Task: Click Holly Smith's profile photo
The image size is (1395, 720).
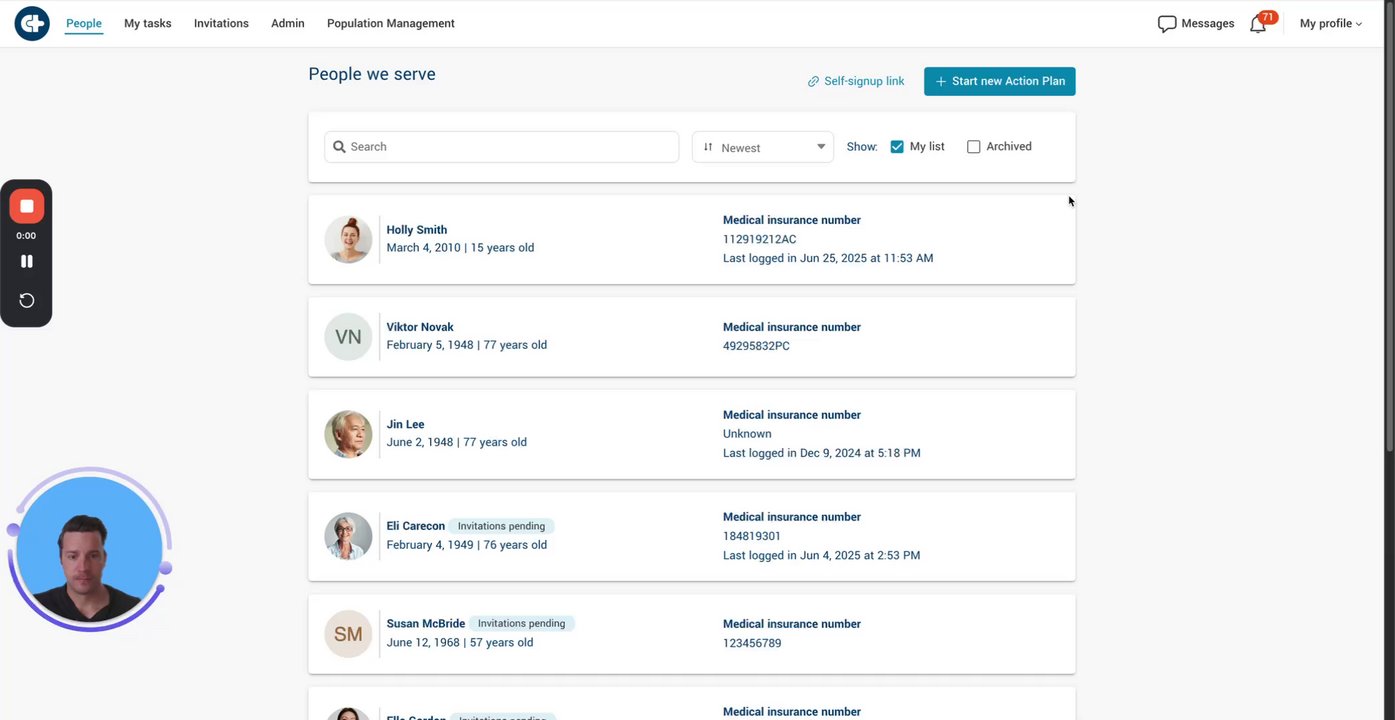Action: point(348,240)
